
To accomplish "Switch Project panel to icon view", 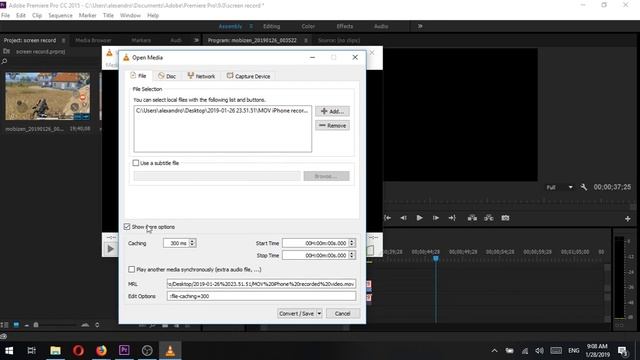I will tap(16, 325).
